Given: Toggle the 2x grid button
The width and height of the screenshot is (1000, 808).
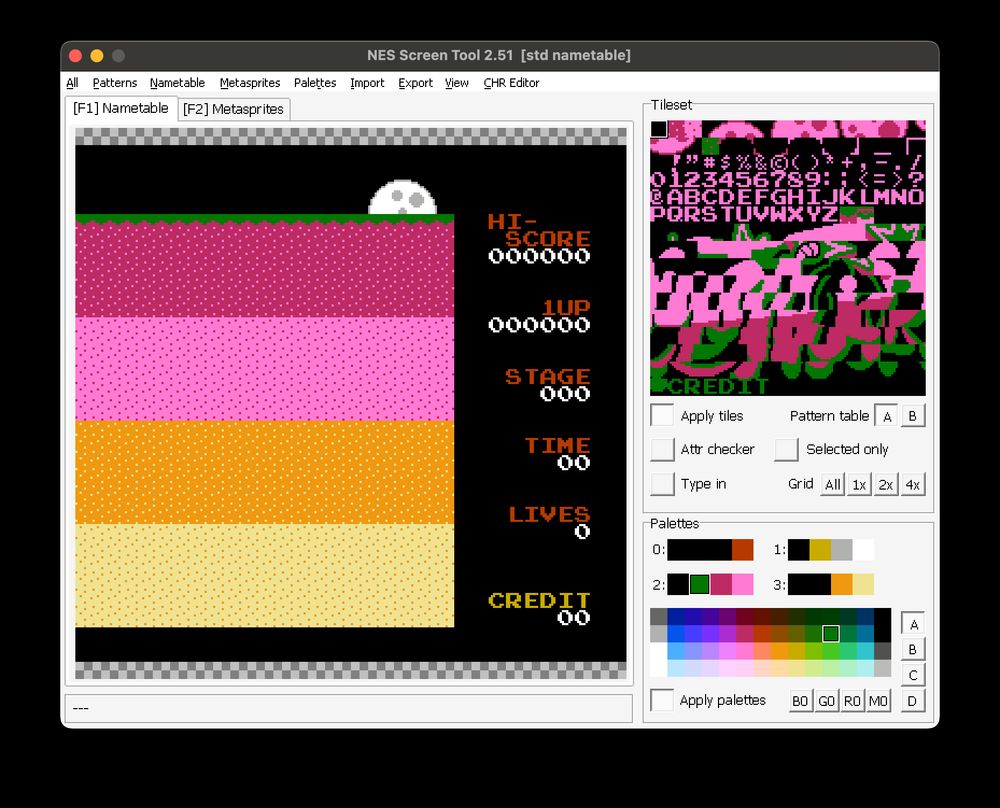Looking at the screenshot, I should (886, 484).
